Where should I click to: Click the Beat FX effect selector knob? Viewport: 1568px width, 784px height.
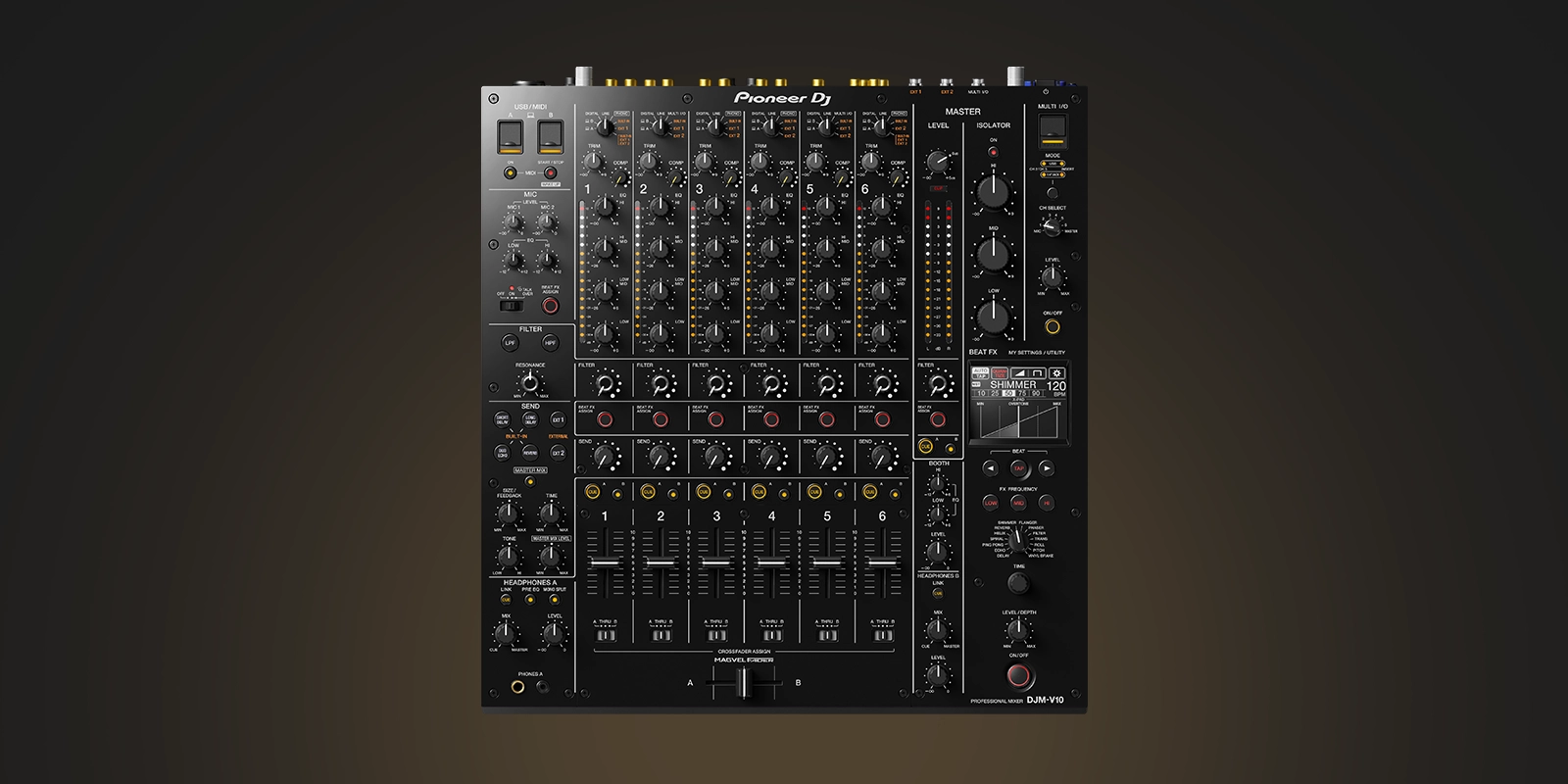coord(1019,540)
